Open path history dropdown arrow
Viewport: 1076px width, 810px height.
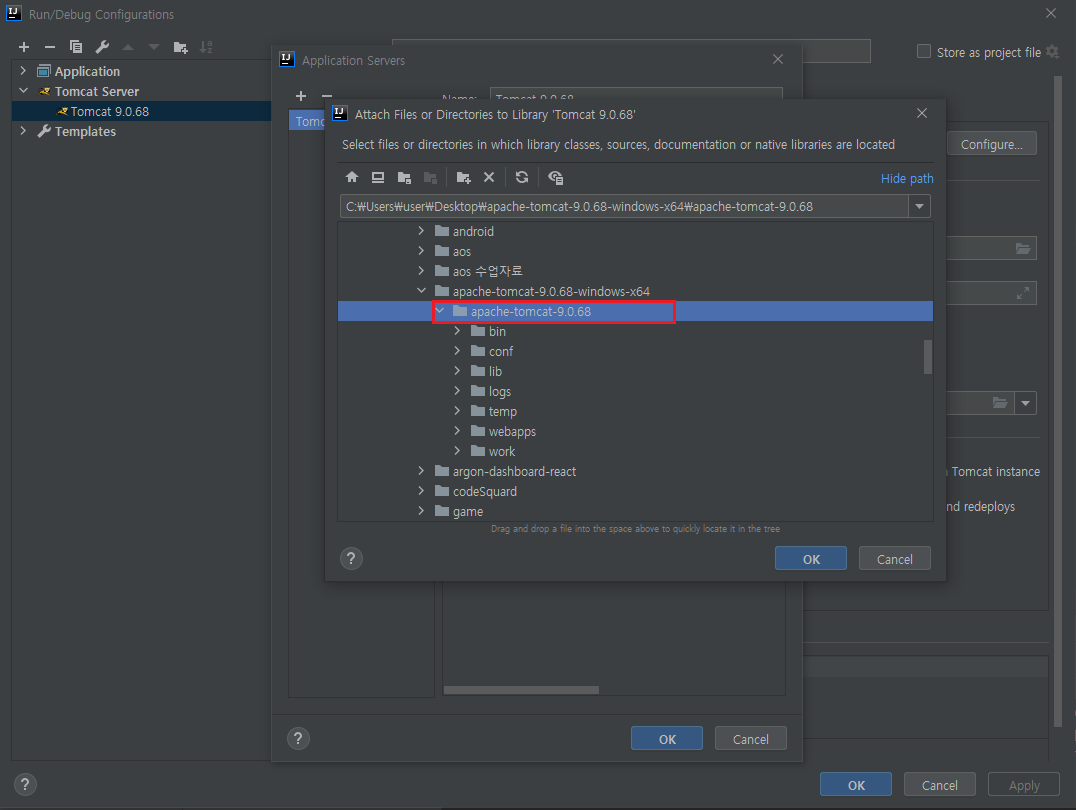coord(920,207)
